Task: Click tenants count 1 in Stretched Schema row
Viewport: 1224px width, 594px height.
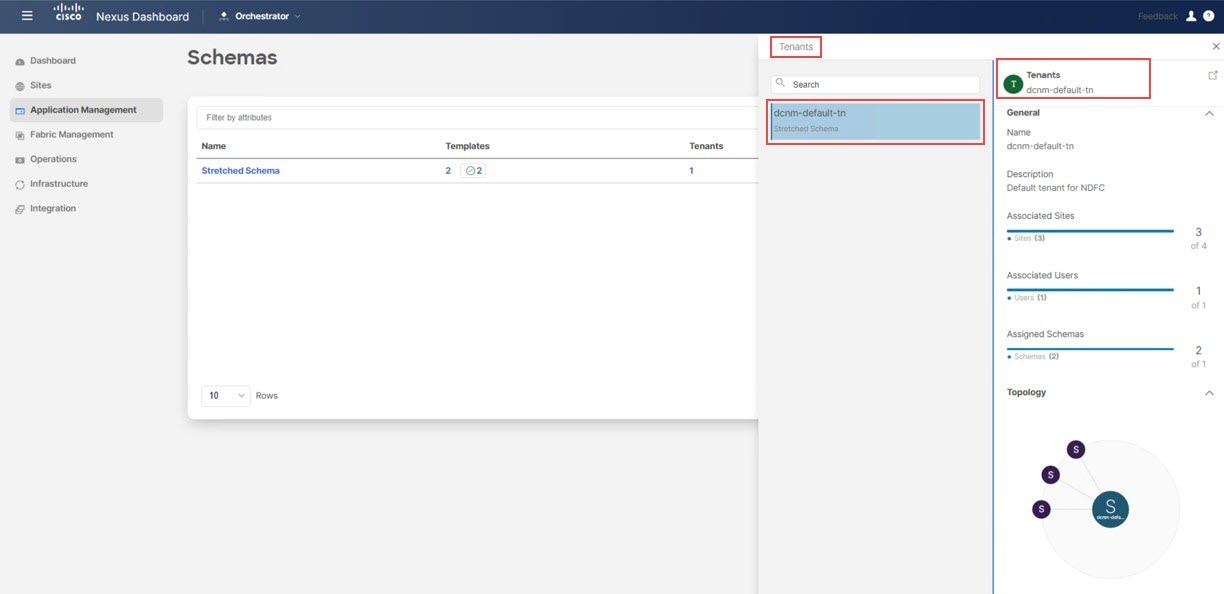Action: pos(691,171)
